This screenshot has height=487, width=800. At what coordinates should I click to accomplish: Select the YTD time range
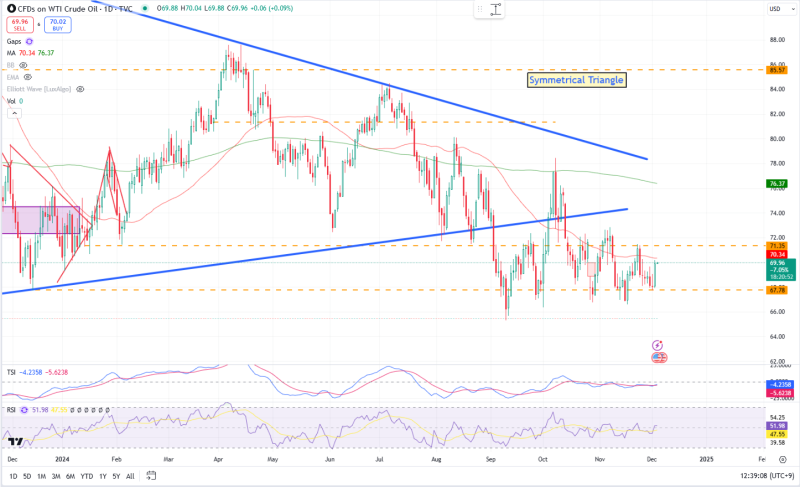pyautogui.click(x=88, y=477)
